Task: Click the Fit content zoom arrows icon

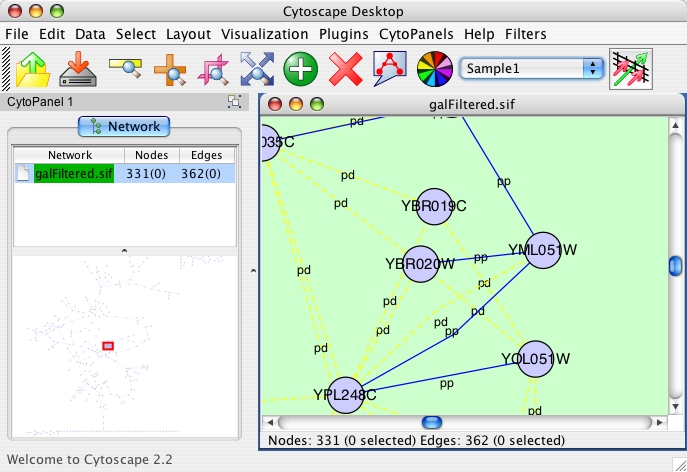Action: (x=257, y=69)
